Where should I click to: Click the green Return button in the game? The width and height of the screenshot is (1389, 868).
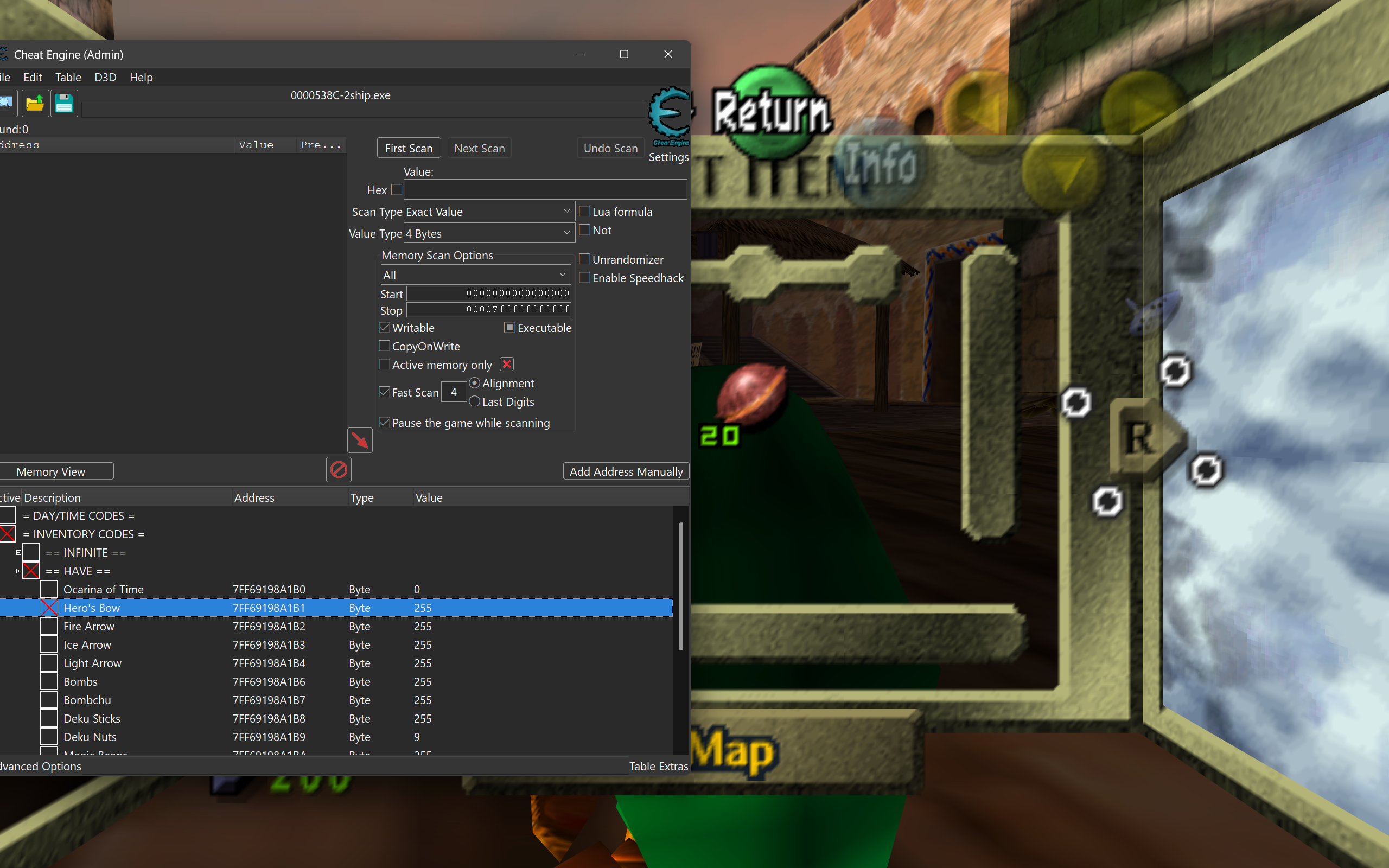pyautogui.click(x=772, y=111)
